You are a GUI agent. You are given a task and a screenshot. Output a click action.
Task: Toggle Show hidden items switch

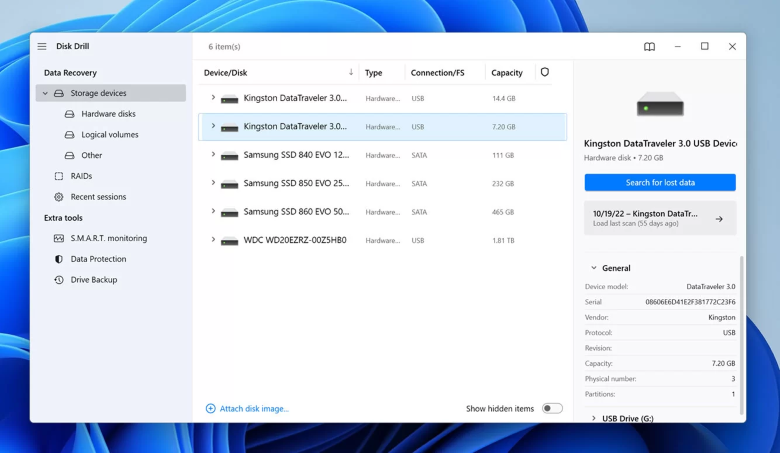coord(552,409)
